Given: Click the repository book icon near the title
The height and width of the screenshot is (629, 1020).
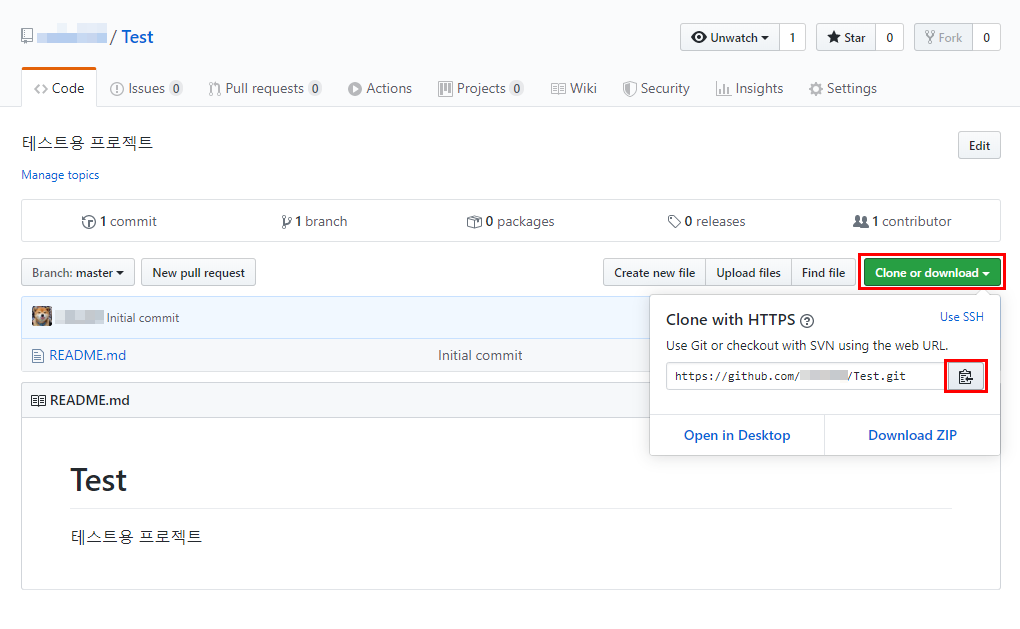Looking at the screenshot, I should 27,36.
